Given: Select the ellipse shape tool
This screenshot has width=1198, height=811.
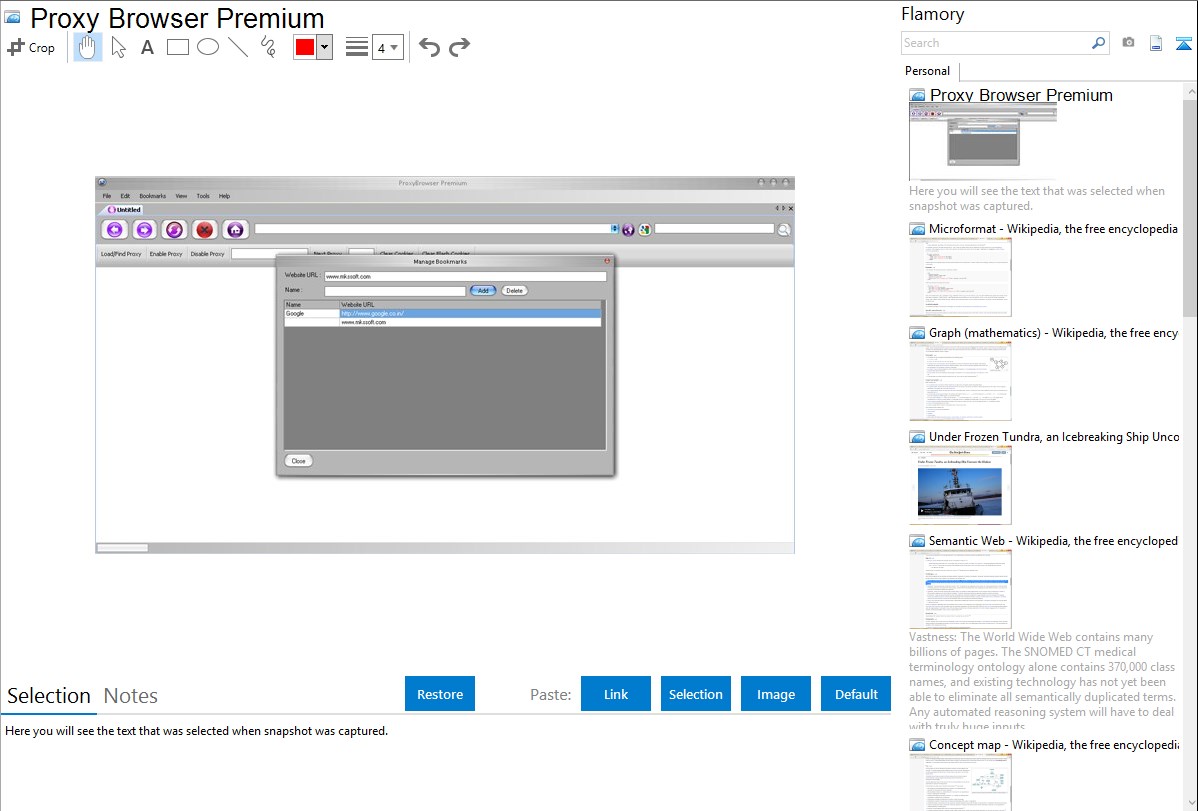Looking at the screenshot, I should point(208,47).
